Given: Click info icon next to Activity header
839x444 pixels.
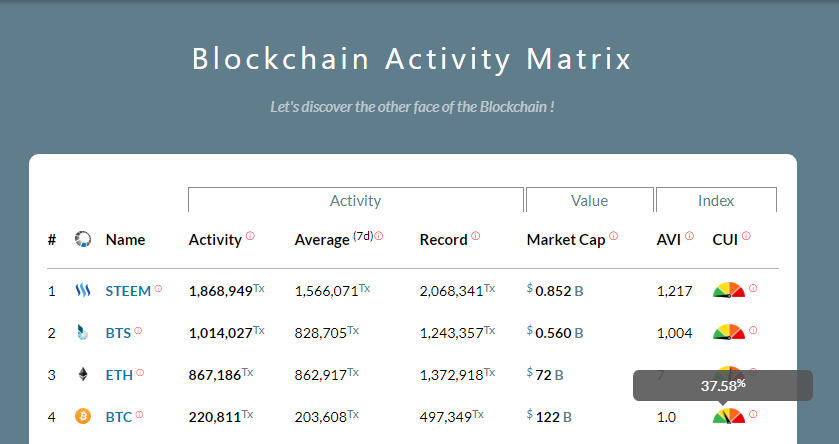Looking at the screenshot, I should click(x=250, y=236).
